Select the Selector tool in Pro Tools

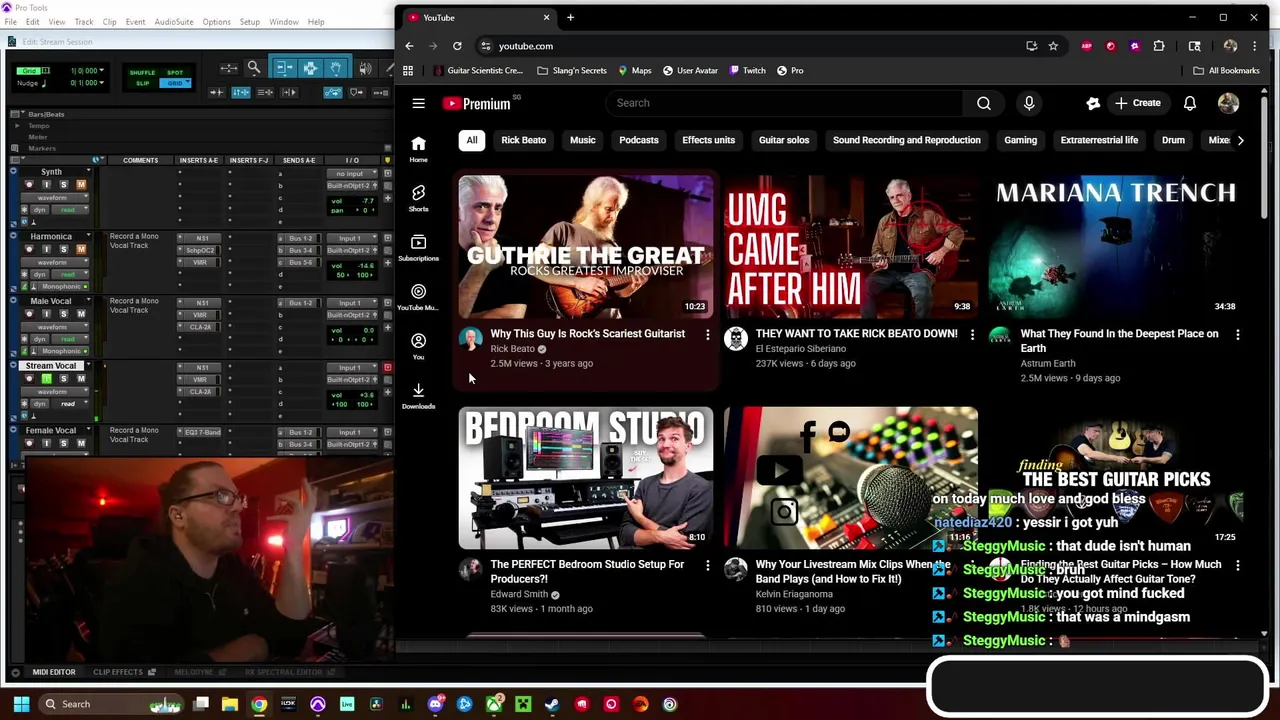tap(310, 68)
